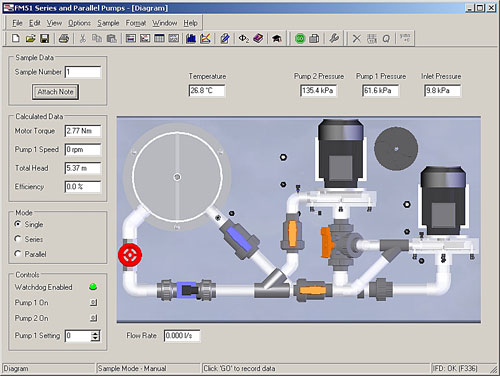Click the Watchdog Enabled green indicator

93,287
